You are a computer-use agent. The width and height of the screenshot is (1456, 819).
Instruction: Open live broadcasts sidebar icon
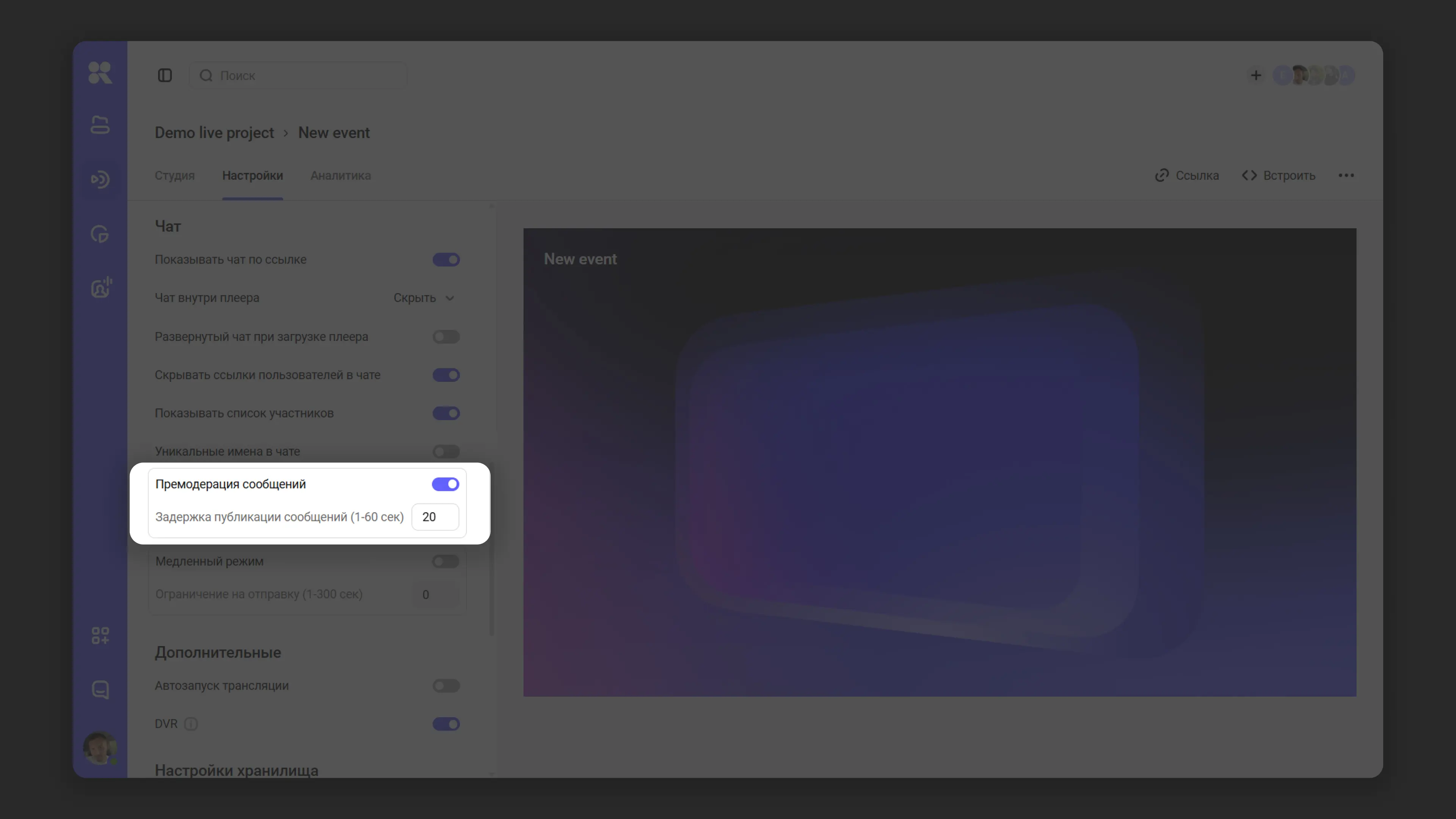[100, 179]
